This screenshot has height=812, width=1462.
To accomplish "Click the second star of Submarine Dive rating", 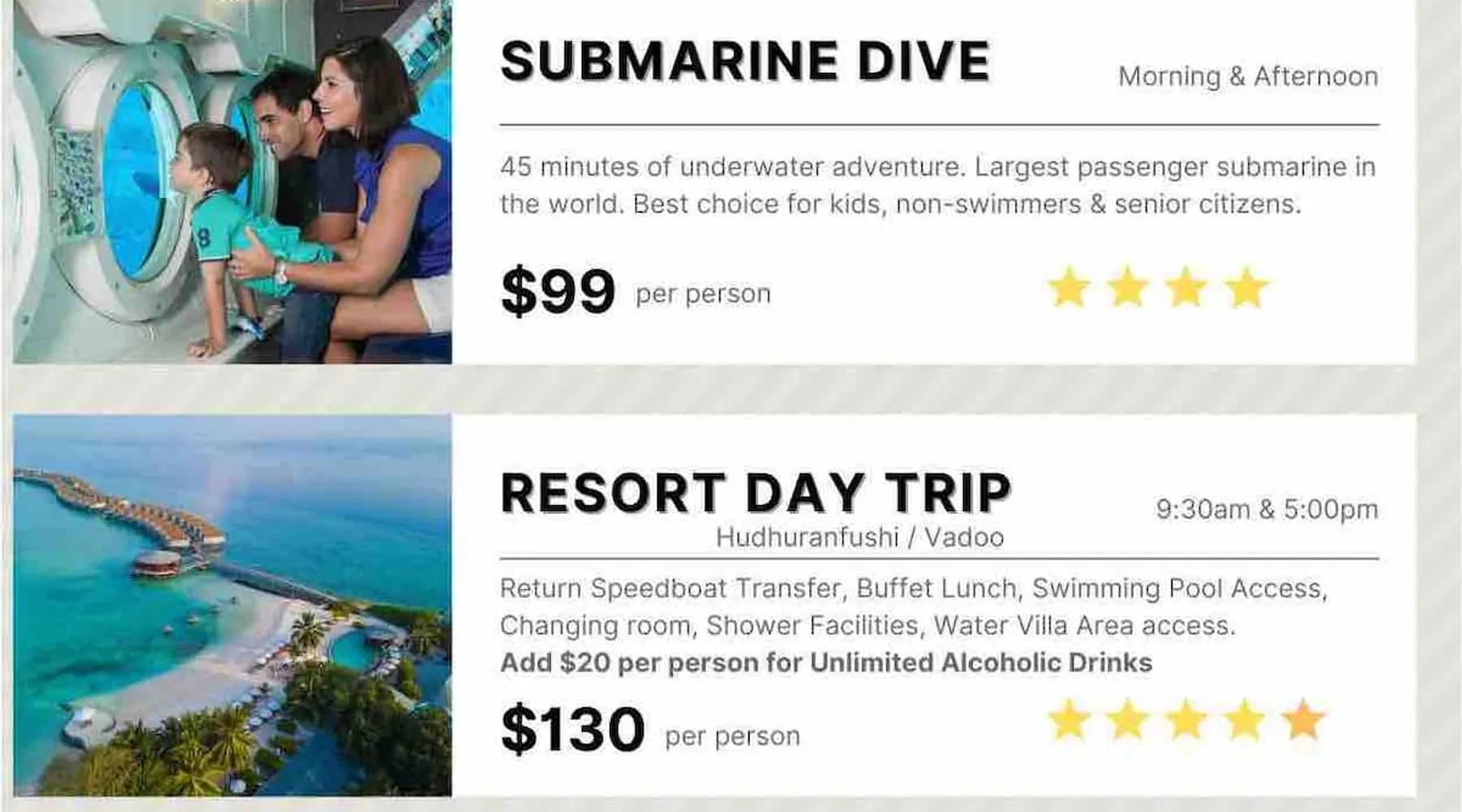I will pyautogui.click(x=1128, y=288).
